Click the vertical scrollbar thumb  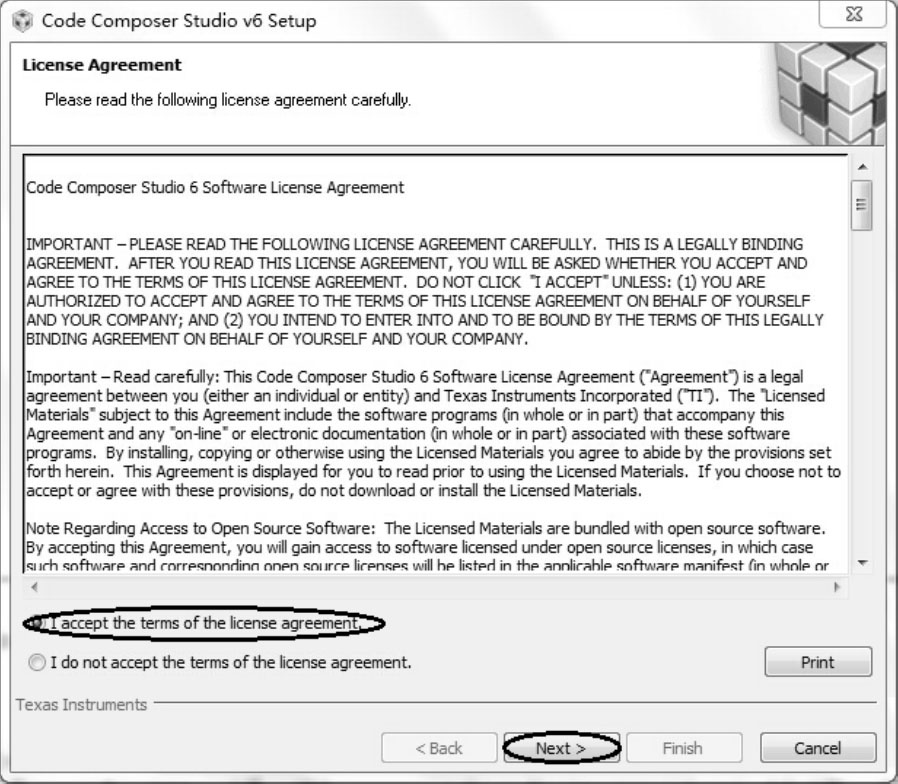(x=862, y=205)
